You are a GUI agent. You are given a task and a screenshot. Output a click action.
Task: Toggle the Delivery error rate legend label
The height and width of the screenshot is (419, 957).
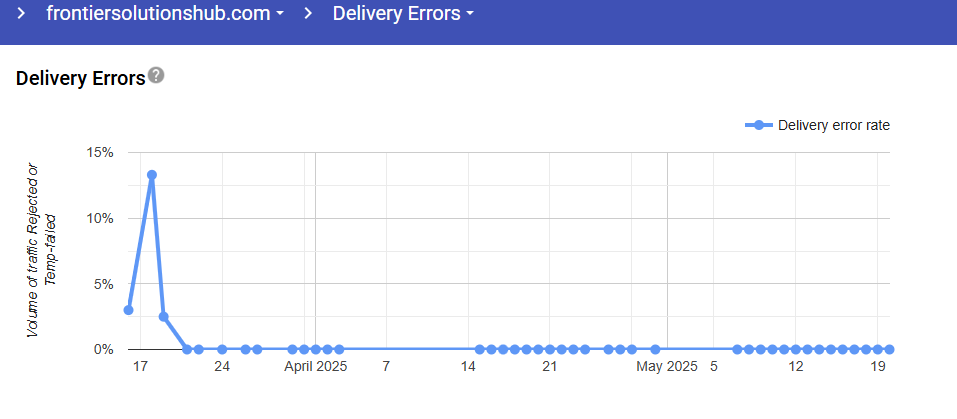pos(833,125)
